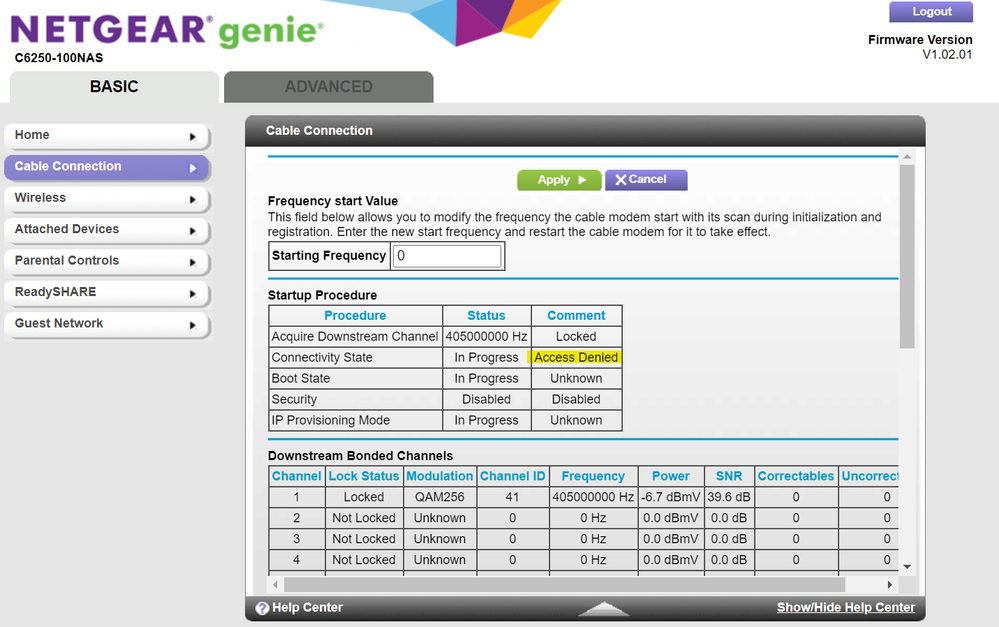Click the vertical scrollbar up arrow
Image resolution: width=999 pixels, height=627 pixels.
pos(907,157)
